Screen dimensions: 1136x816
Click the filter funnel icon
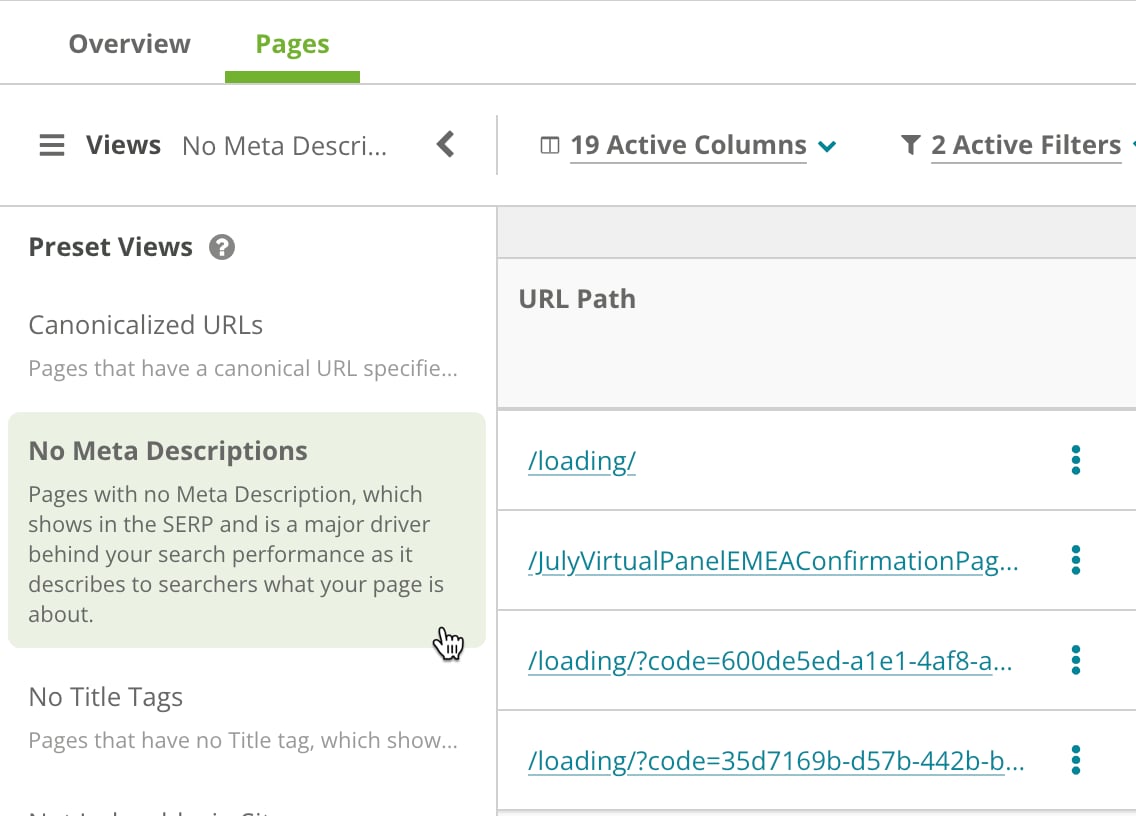(910, 145)
